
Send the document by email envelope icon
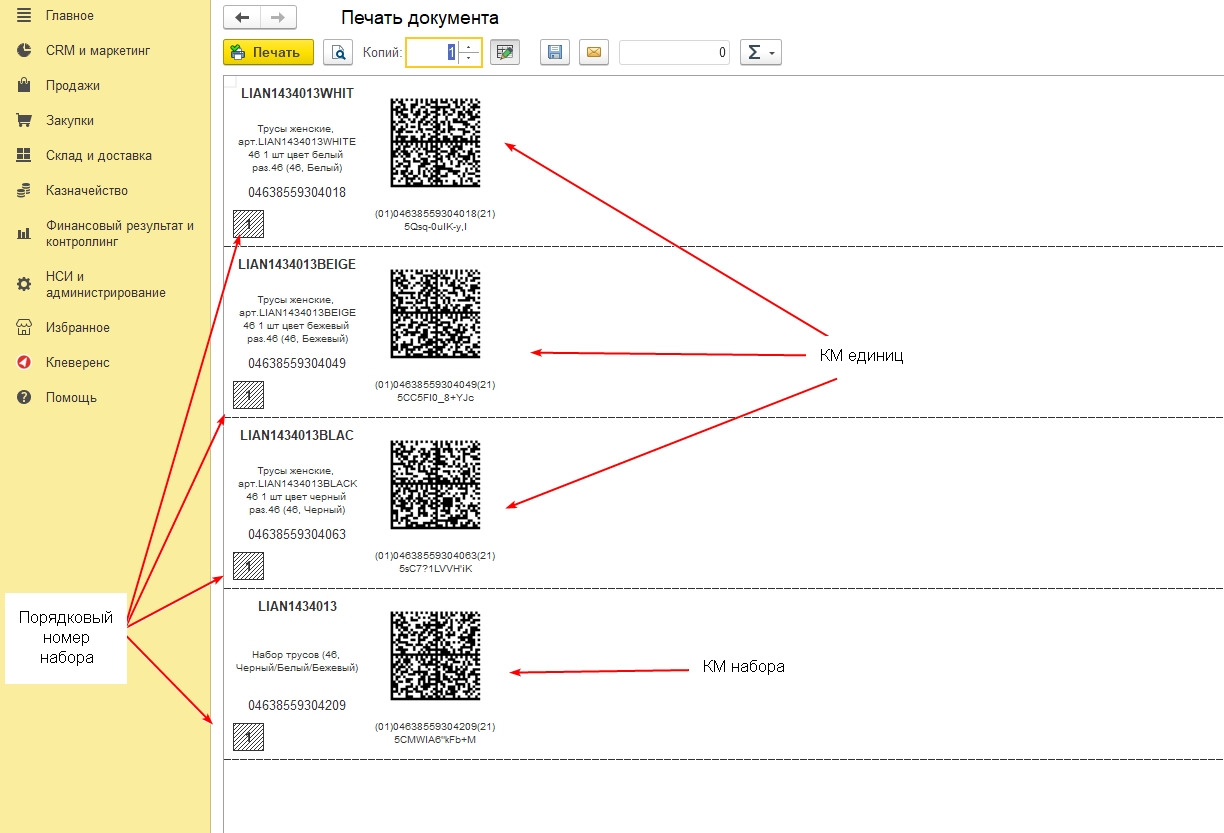tap(594, 53)
